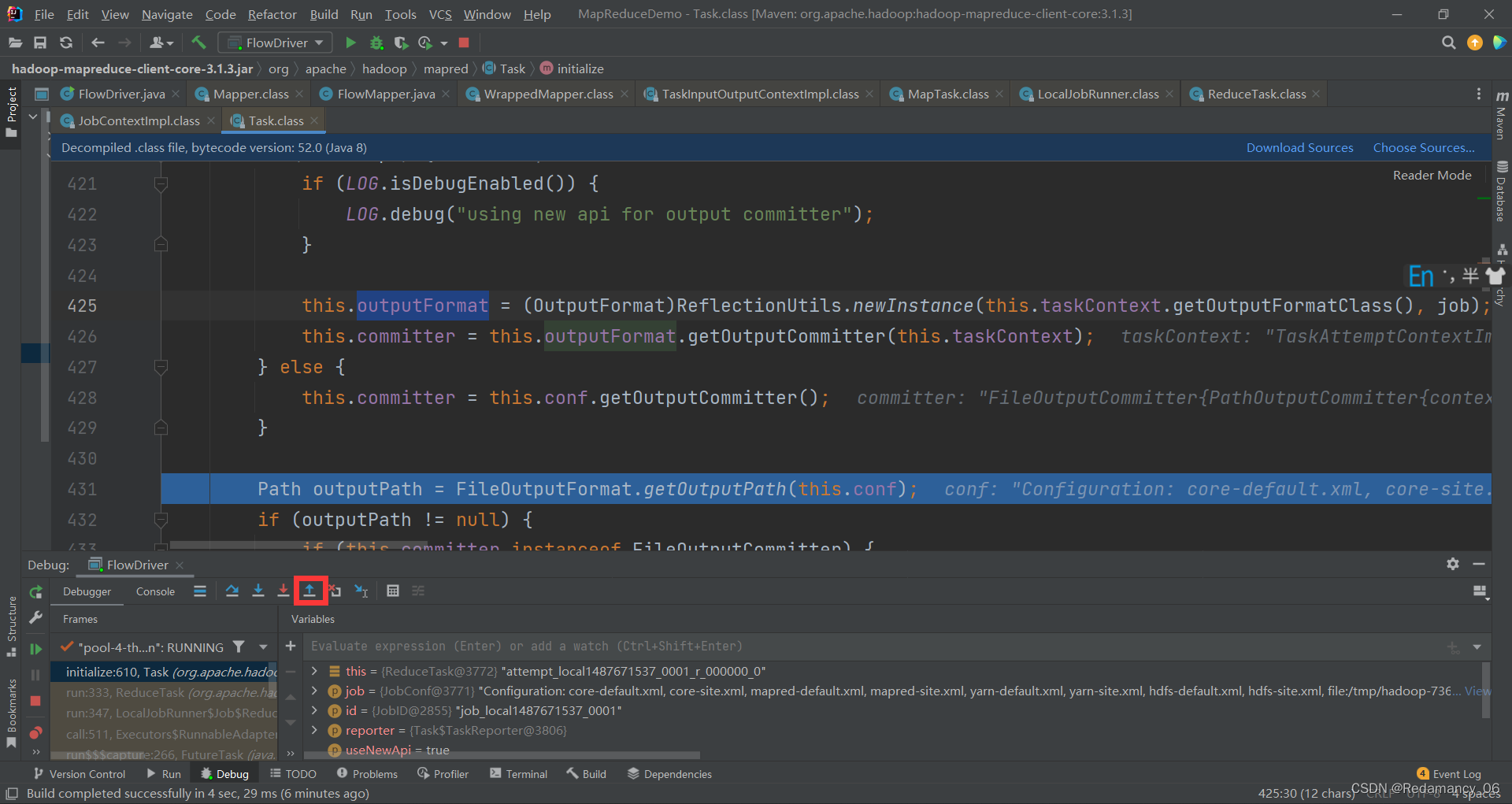
Task: Open the Event Log
Action: pyautogui.click(x=1449, y=774)
